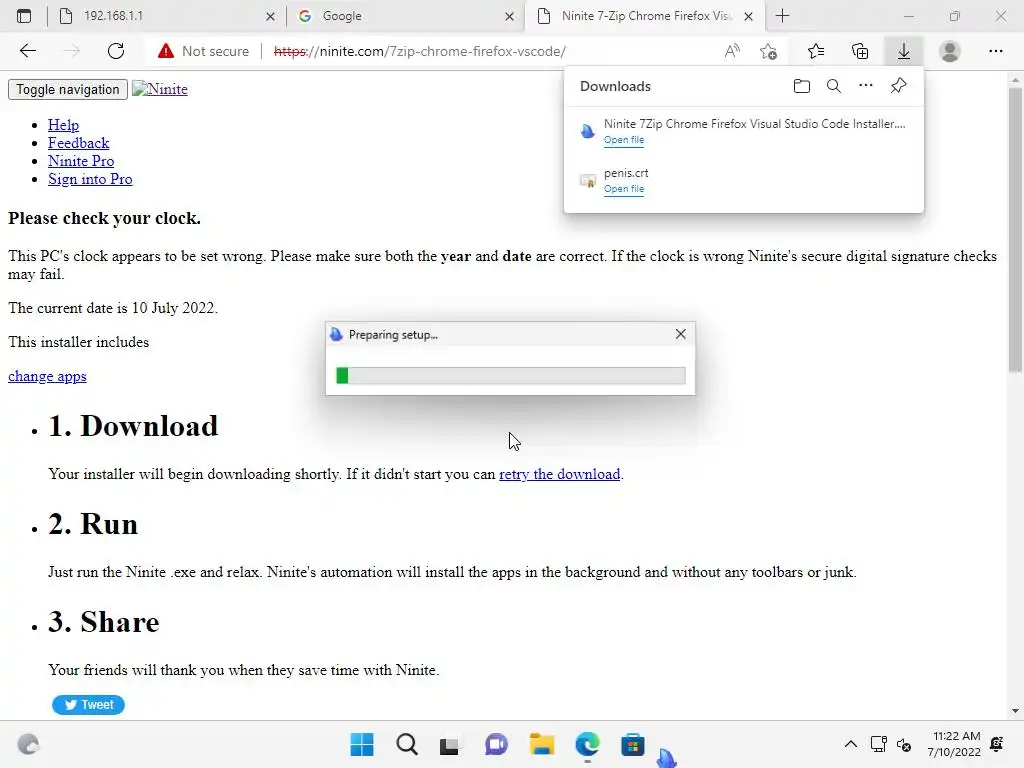This screenshot has width=1024, height=768.
Task: Switch to Microsoft Edge on taskbar
Action: click(x=587, y=744)
